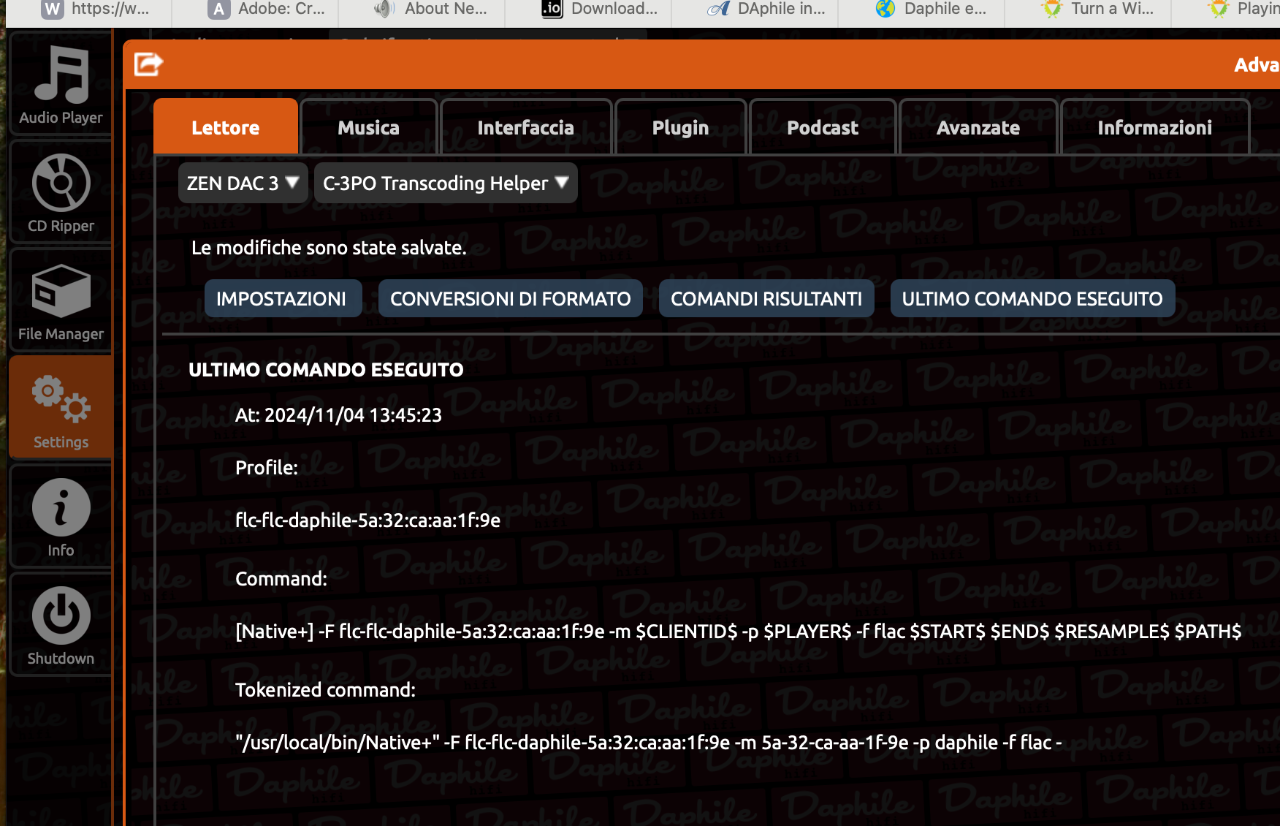The width and height of the screenshot is (1280, 826).
Task: Open CONVERSIONI DI FORMATO section
Action: 511,299
